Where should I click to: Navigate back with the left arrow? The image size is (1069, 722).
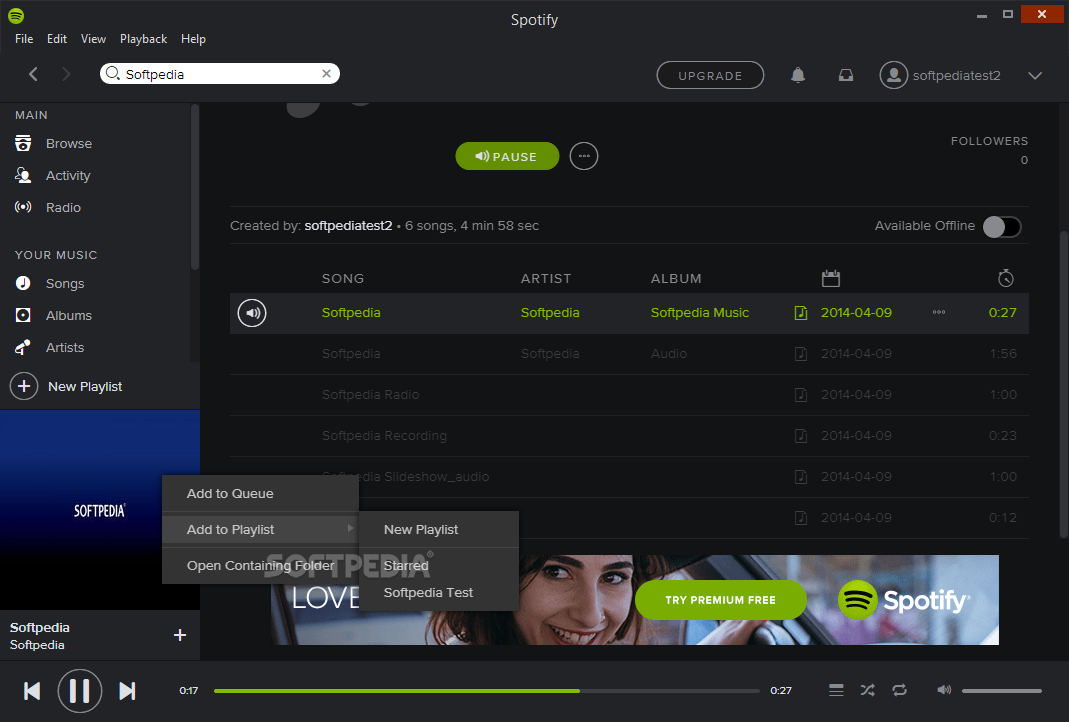click(33, 74)
